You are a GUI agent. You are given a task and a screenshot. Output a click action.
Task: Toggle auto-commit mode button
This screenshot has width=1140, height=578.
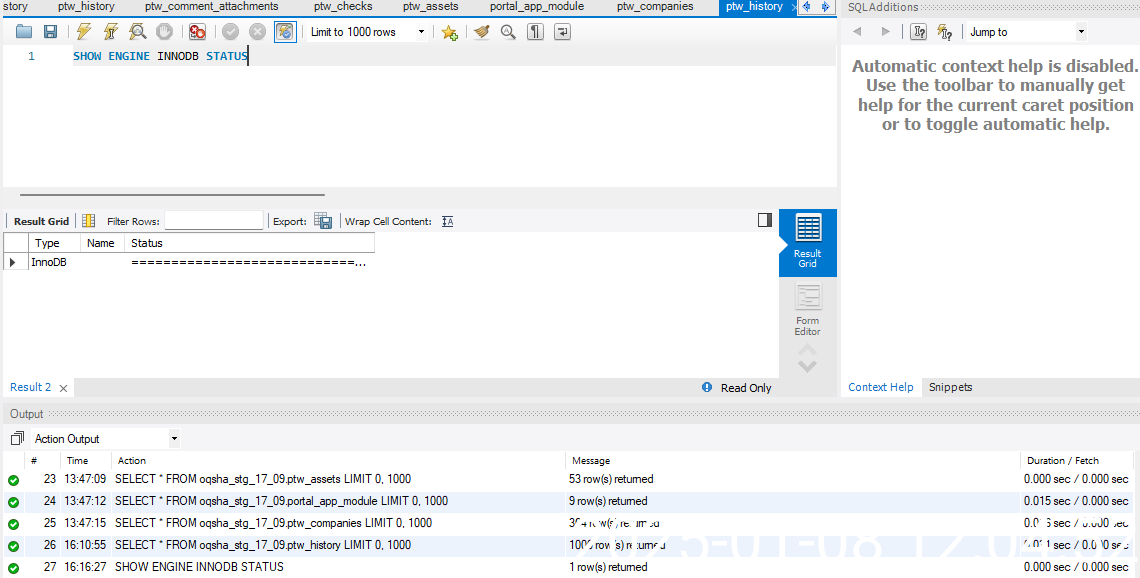285,32
